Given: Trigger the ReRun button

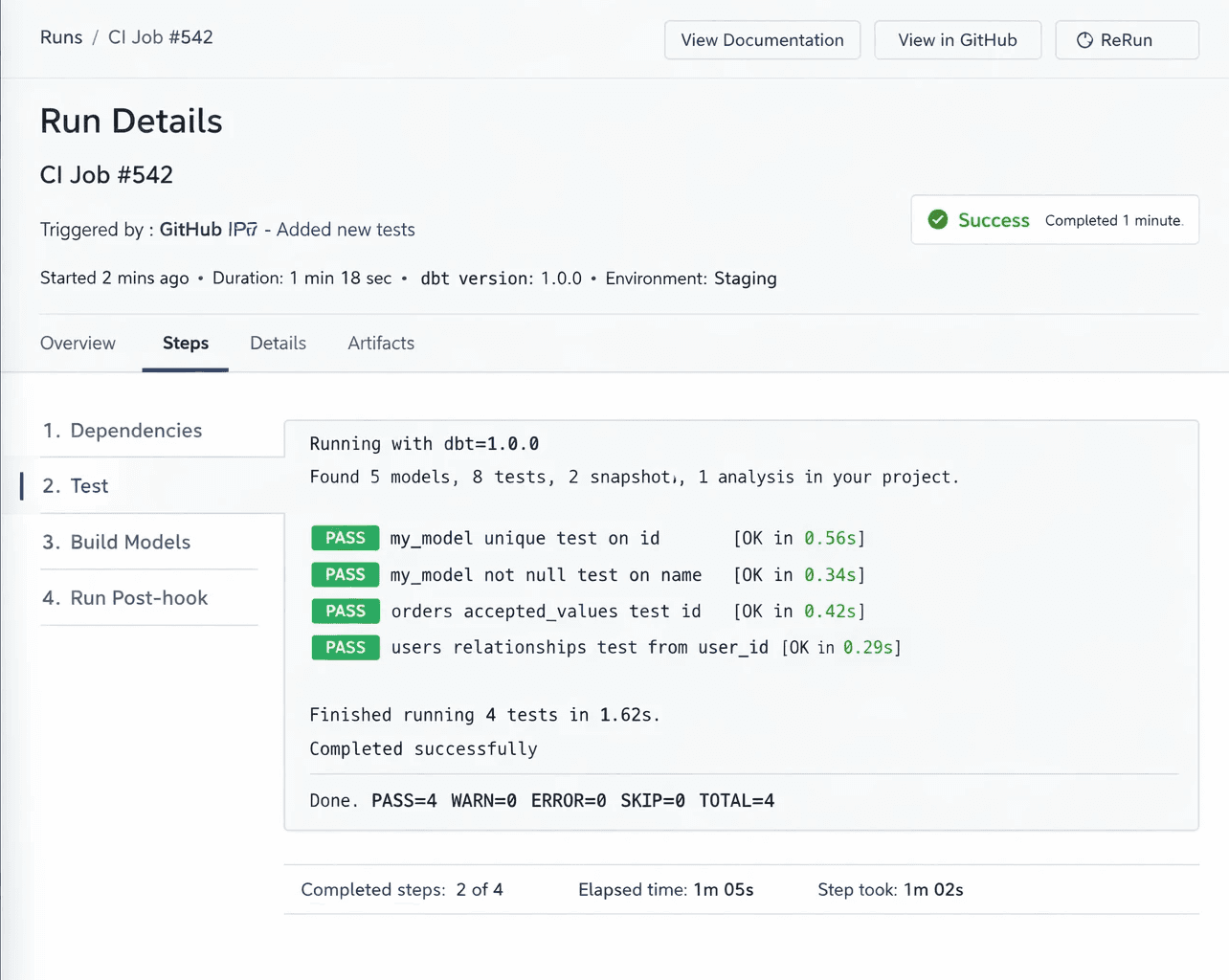Looking at the screenshot, I should (x=1127, y=40).
